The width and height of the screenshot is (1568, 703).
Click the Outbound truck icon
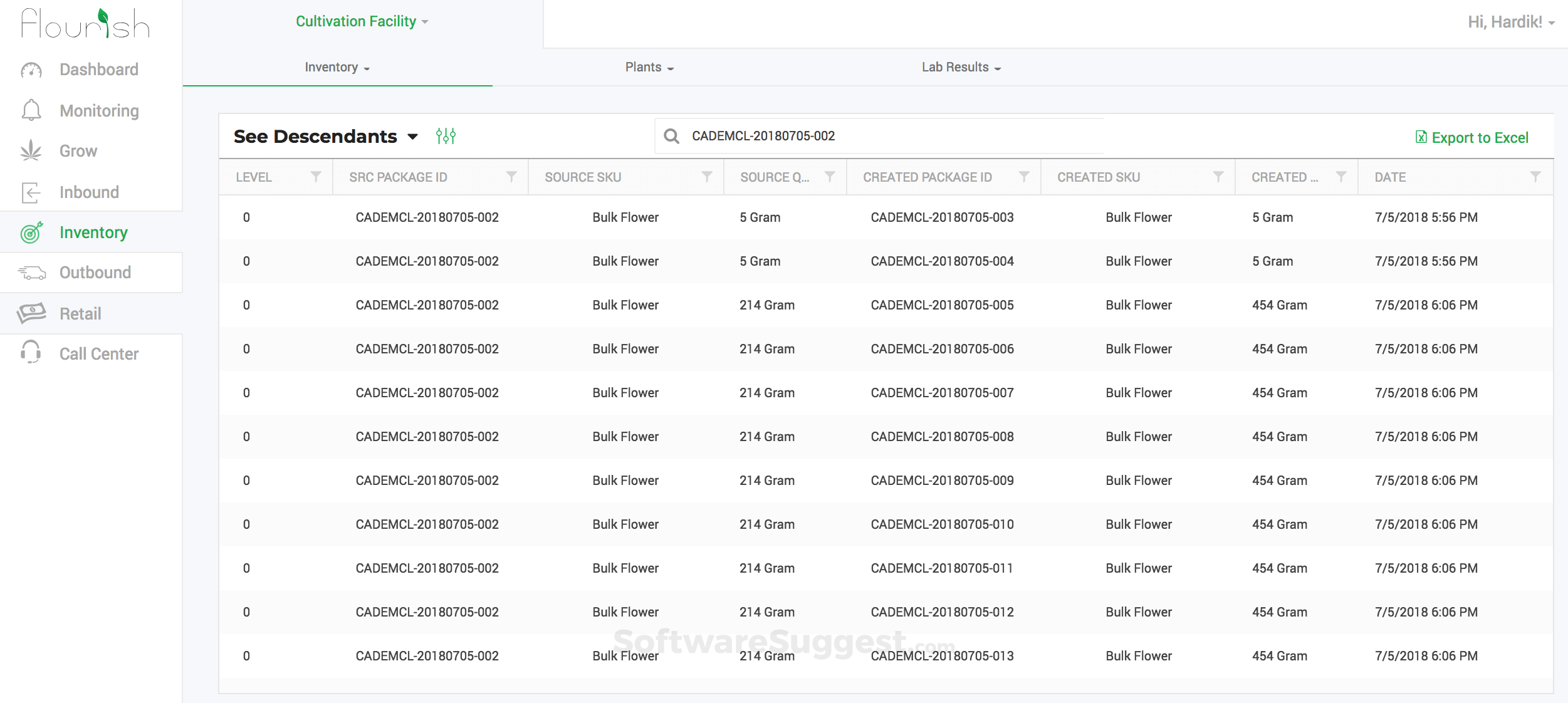[x=31, y=273]
